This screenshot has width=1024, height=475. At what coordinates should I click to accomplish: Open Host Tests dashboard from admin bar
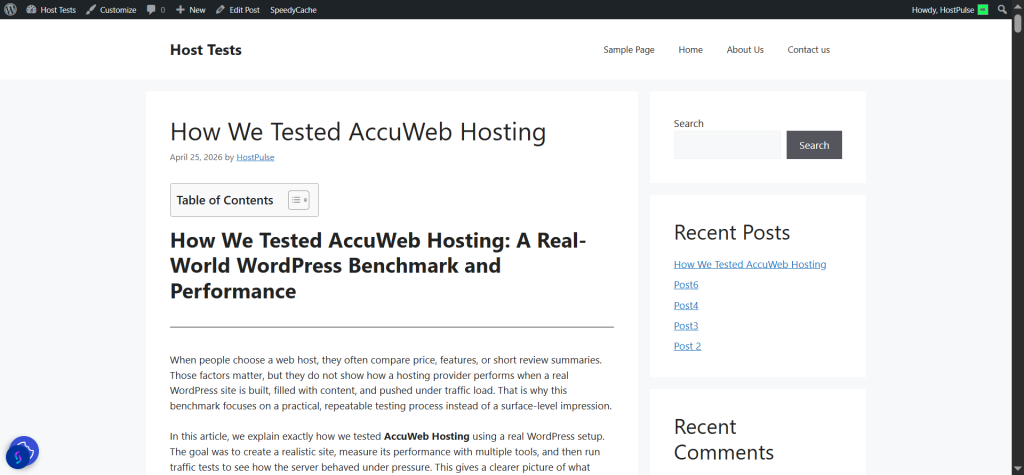50,9
